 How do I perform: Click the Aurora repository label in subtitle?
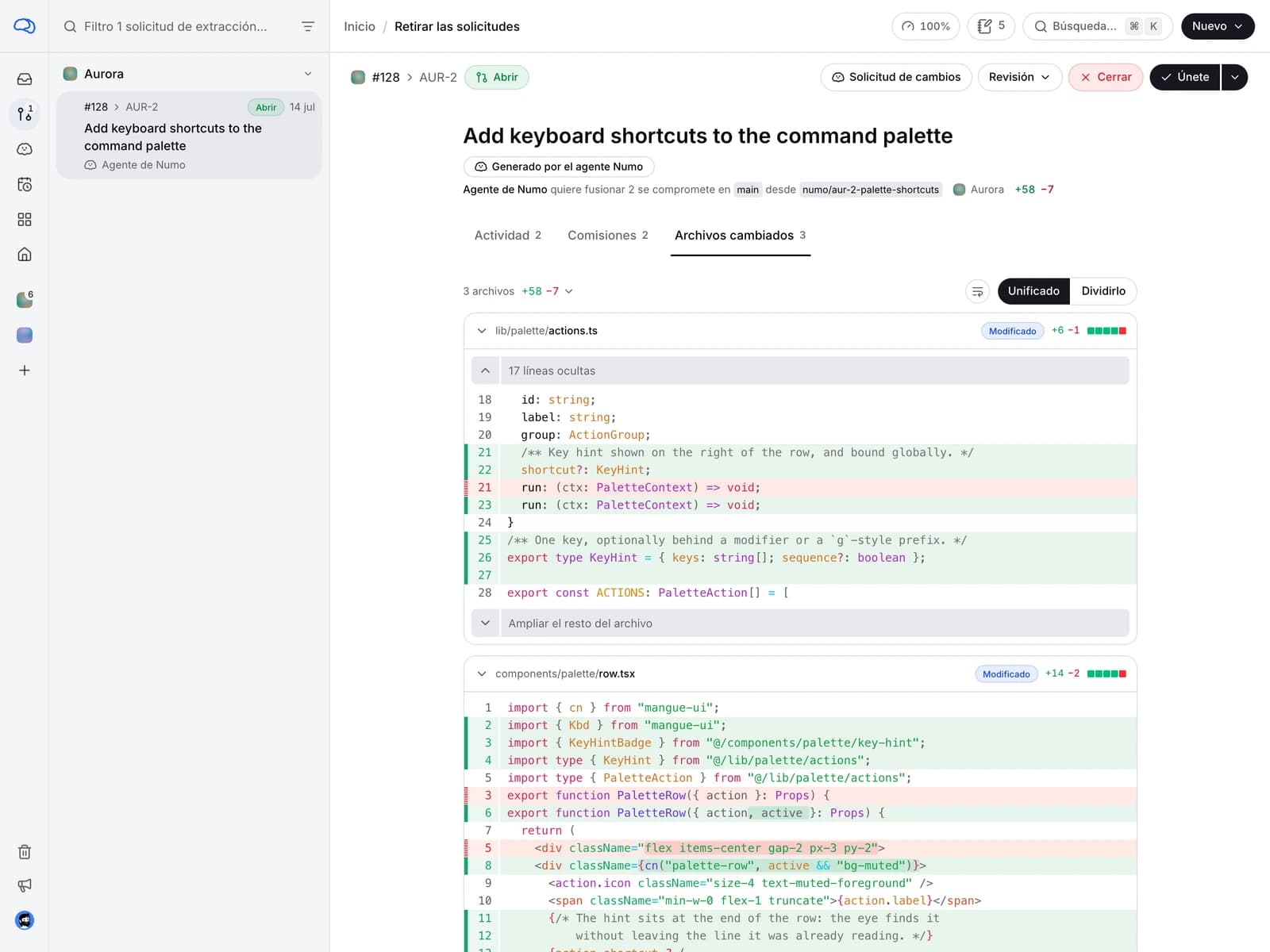click(x=979, y=190)
